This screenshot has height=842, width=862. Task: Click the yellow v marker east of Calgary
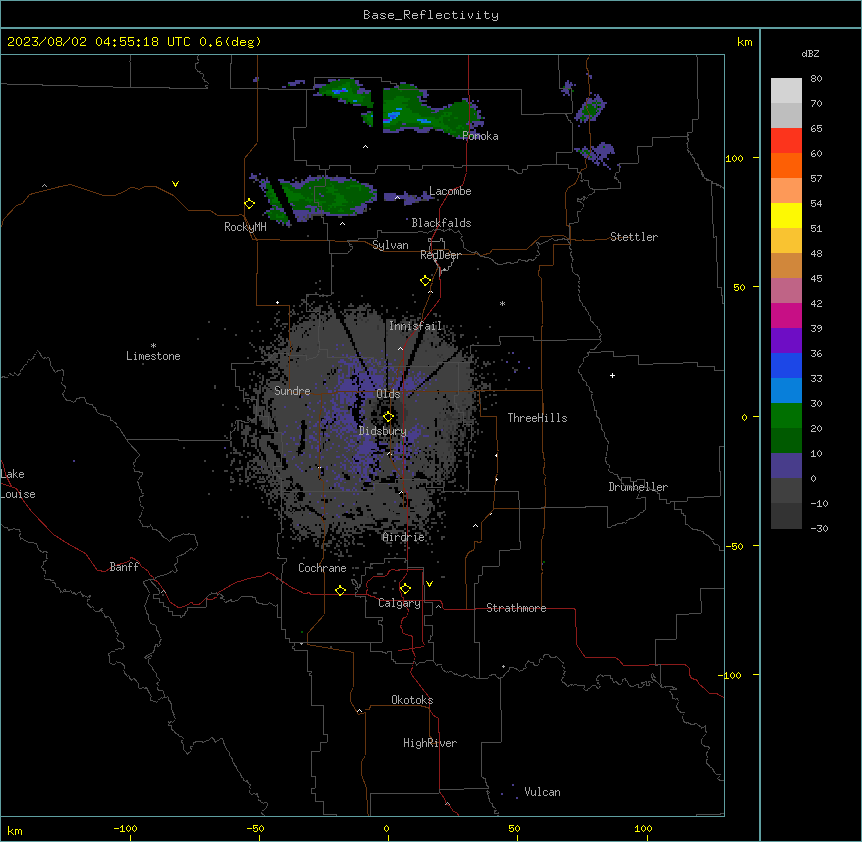(x=429, y=584)
